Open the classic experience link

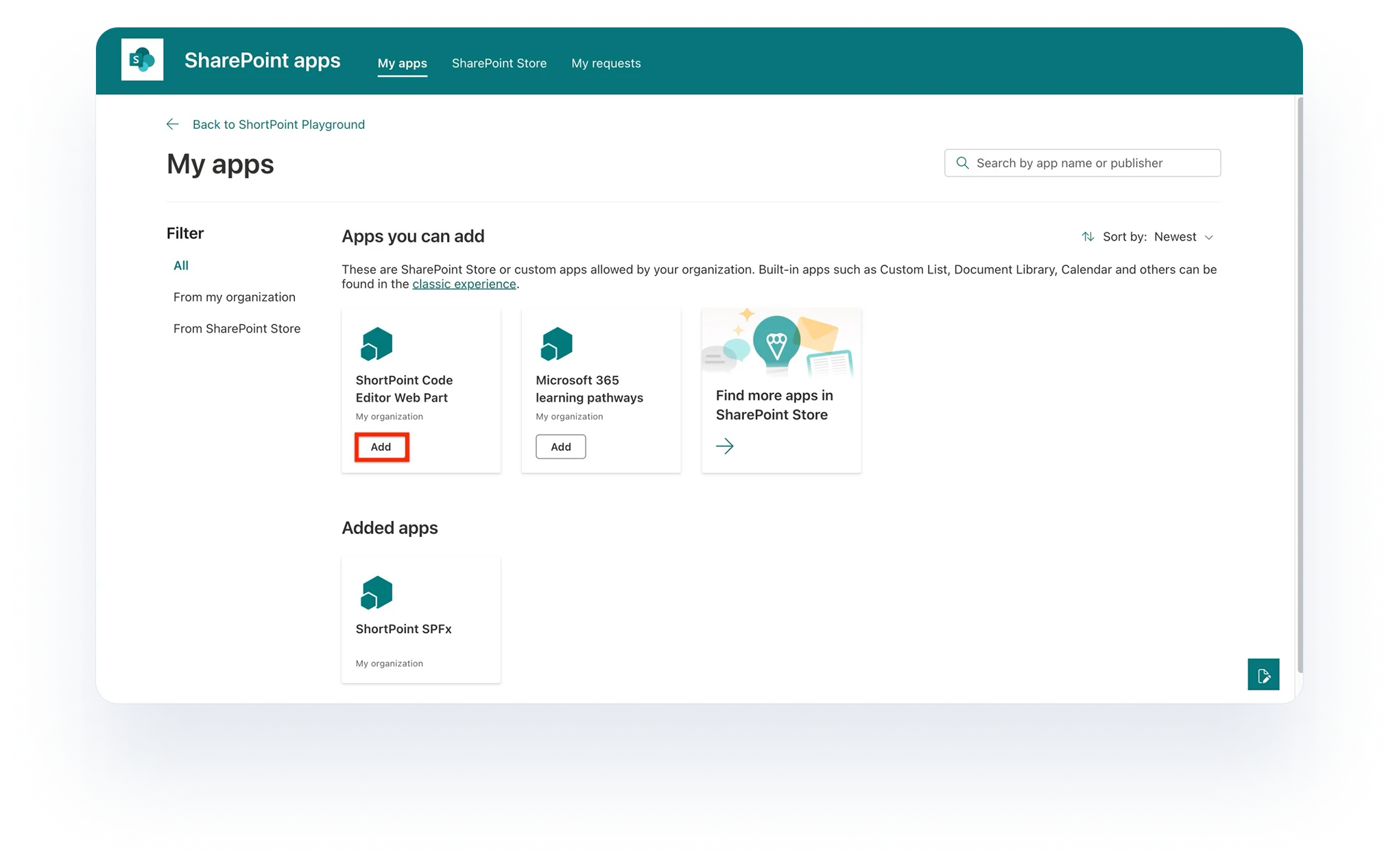tap(464, 284)
